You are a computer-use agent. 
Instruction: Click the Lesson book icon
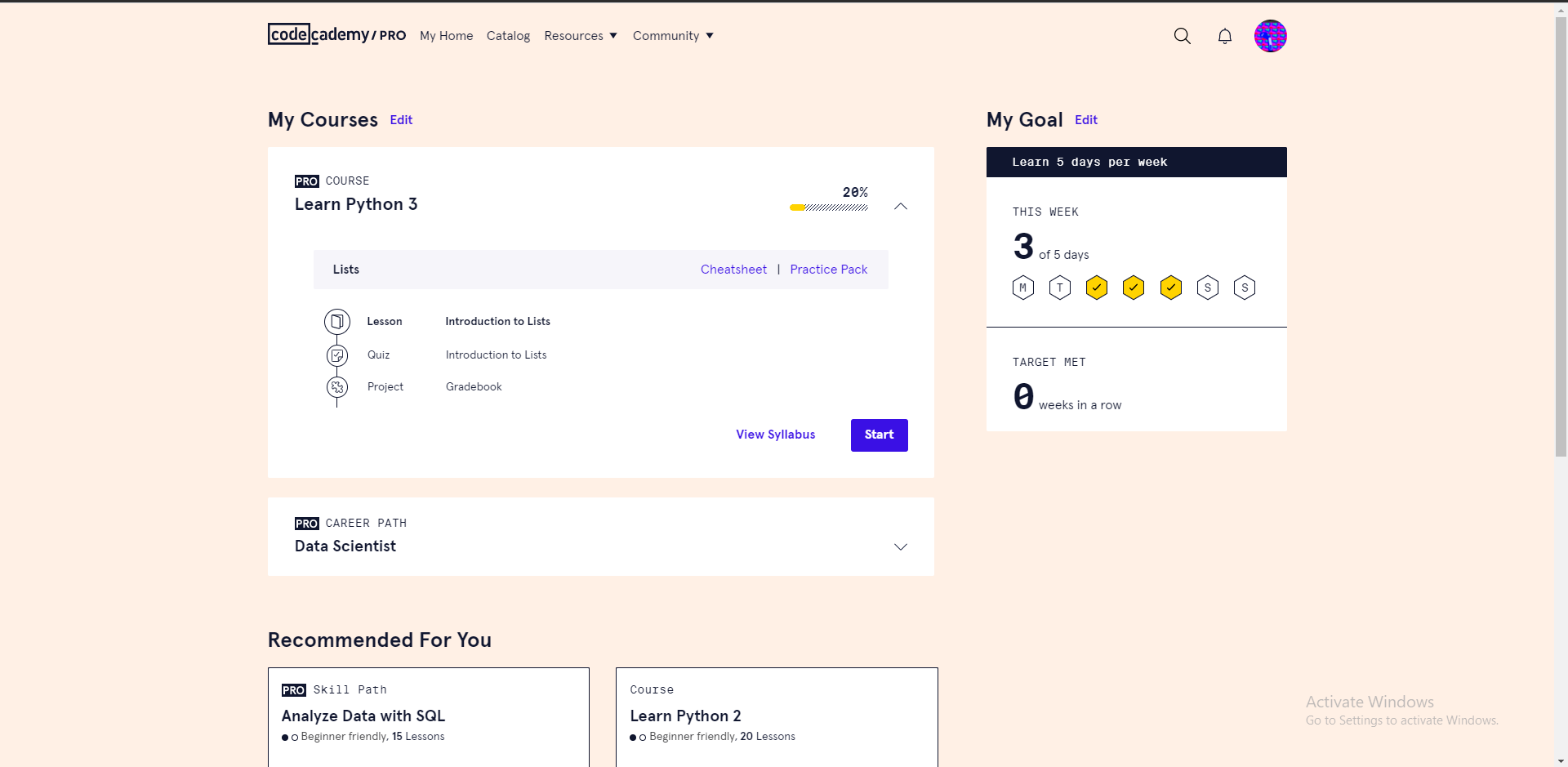click(x=337, y=322)
